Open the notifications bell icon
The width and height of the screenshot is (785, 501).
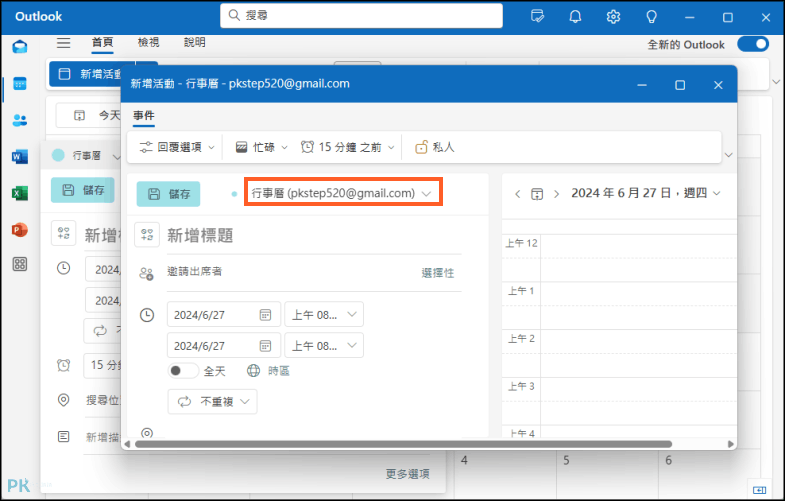(575, 17)
